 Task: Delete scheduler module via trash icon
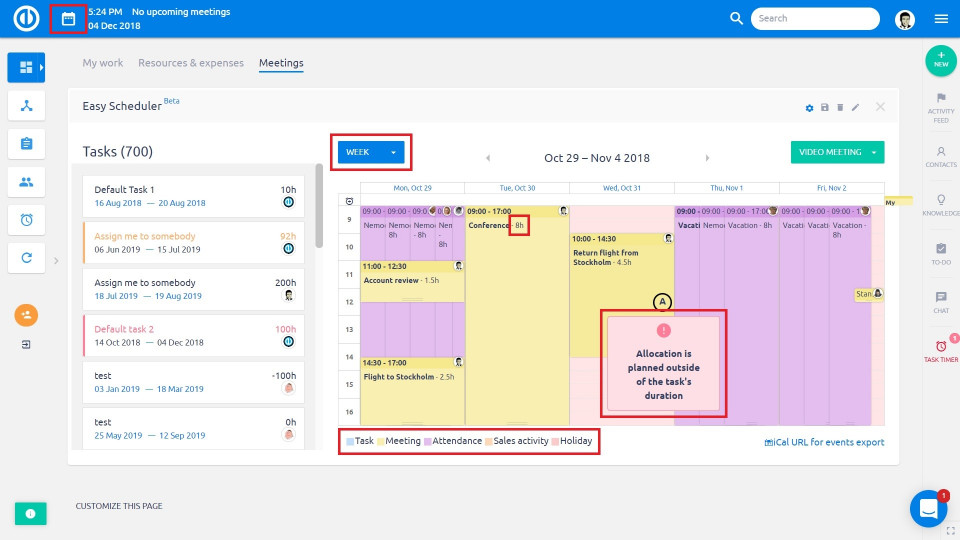[840, 107]
